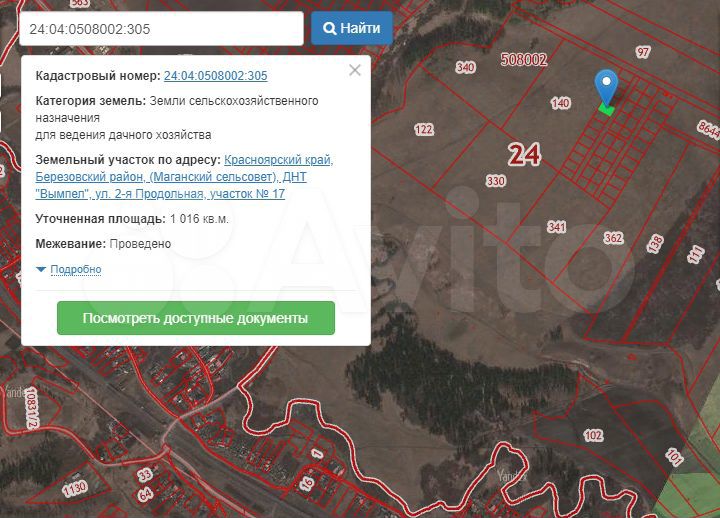Screen dimensions: 720x518
Task: Click parcel label 362 on map
Action: pyautogui.click(x=613, y=238)
